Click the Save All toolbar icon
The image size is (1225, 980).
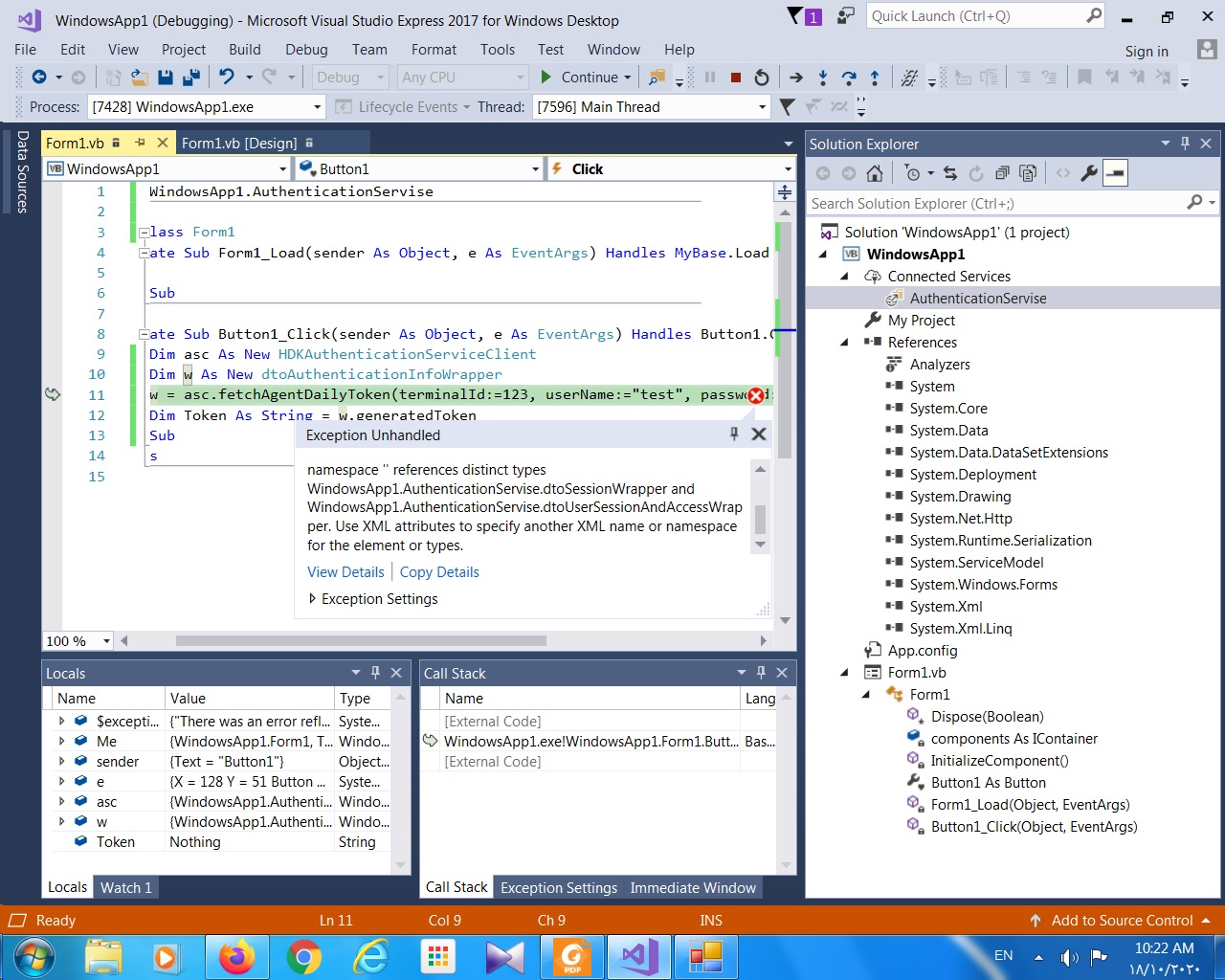point(191,78)
